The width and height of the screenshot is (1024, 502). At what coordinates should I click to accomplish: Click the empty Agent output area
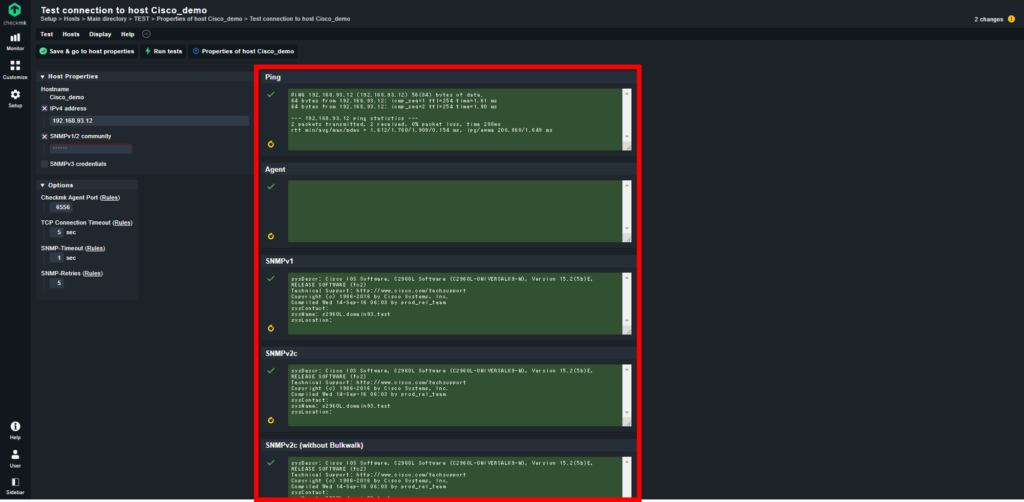pyautogui.click(x=456, y=212)
